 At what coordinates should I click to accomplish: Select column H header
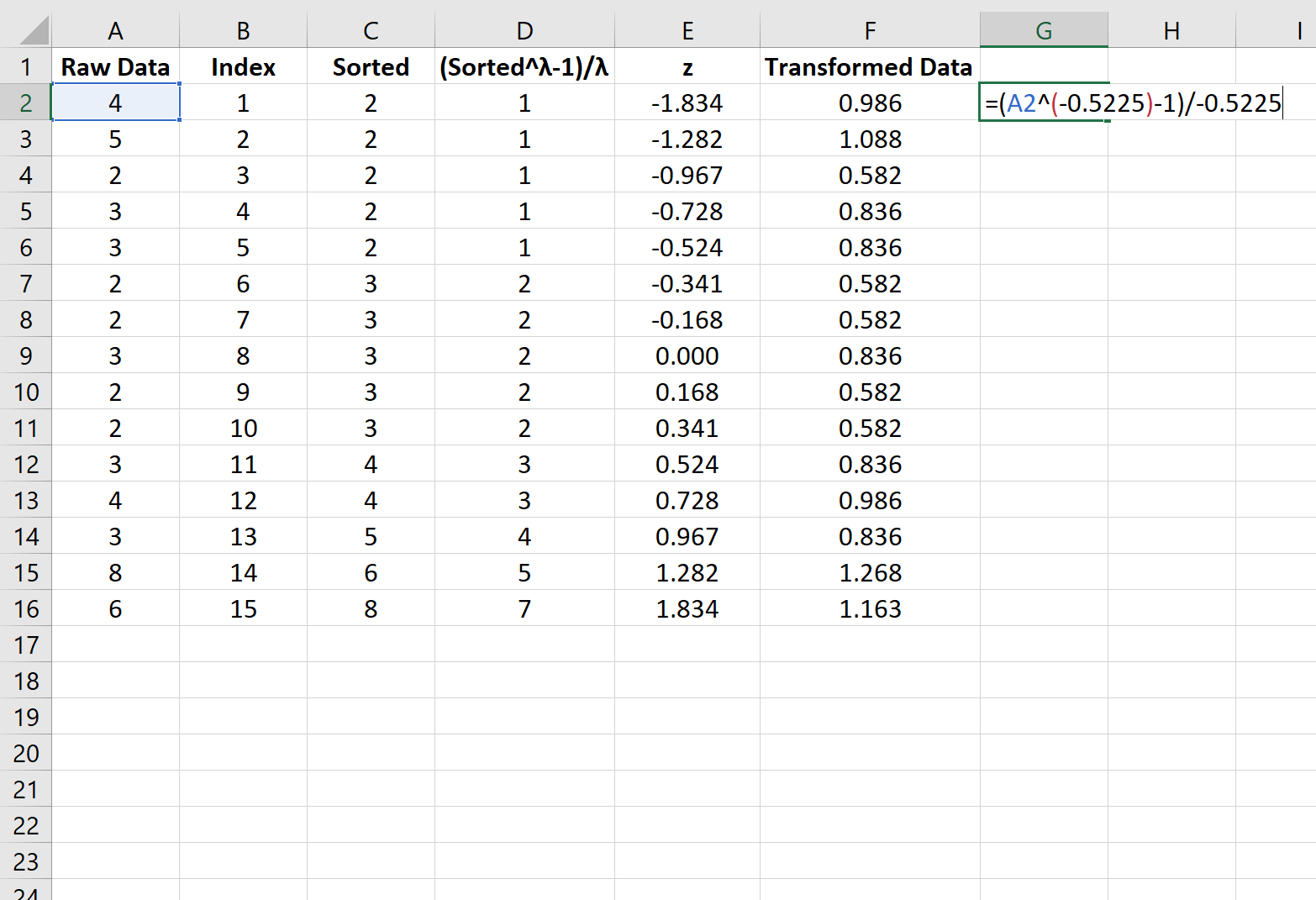click(1171, 31)
